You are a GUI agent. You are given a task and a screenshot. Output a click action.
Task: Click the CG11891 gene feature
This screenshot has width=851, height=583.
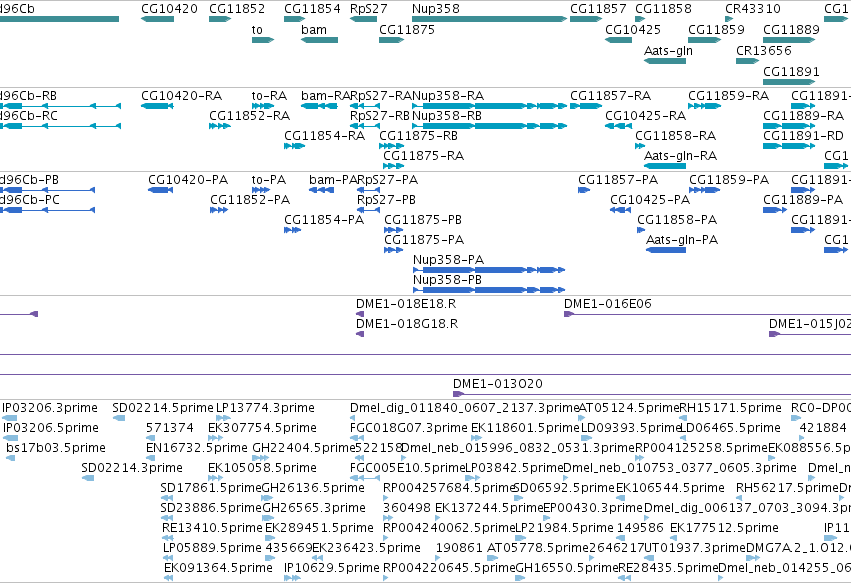[x=789, y=82]
